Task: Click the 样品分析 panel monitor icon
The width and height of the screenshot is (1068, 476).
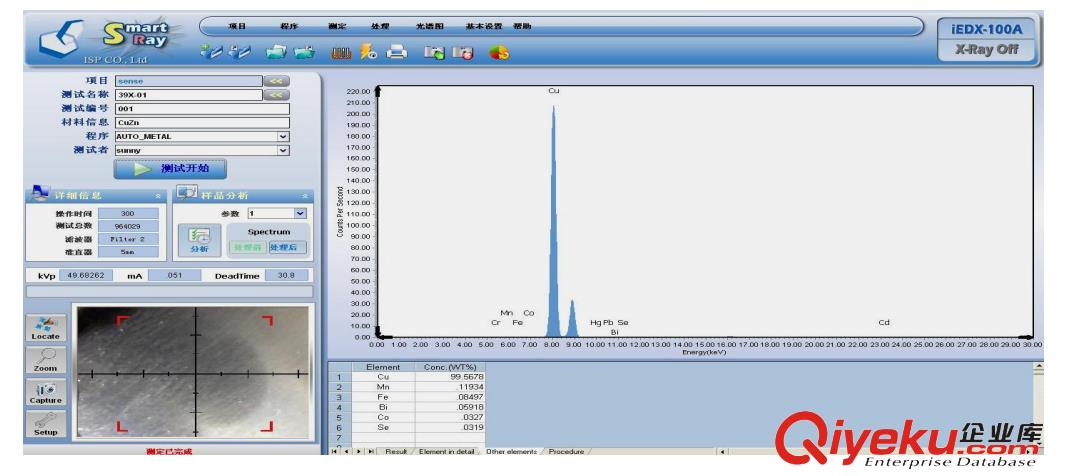Action: point(187,193)
